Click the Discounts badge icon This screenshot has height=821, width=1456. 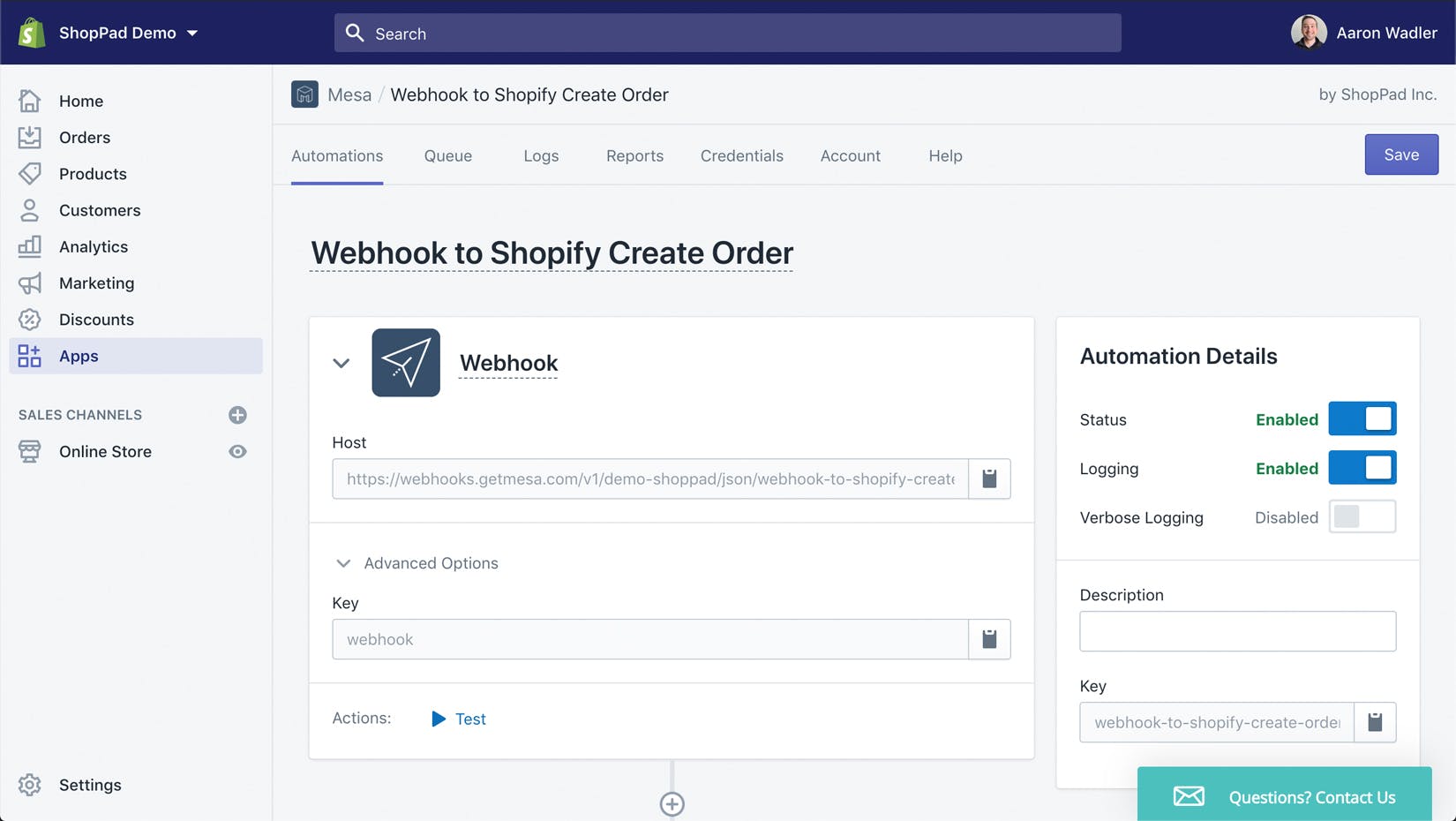tap(29, 320)
